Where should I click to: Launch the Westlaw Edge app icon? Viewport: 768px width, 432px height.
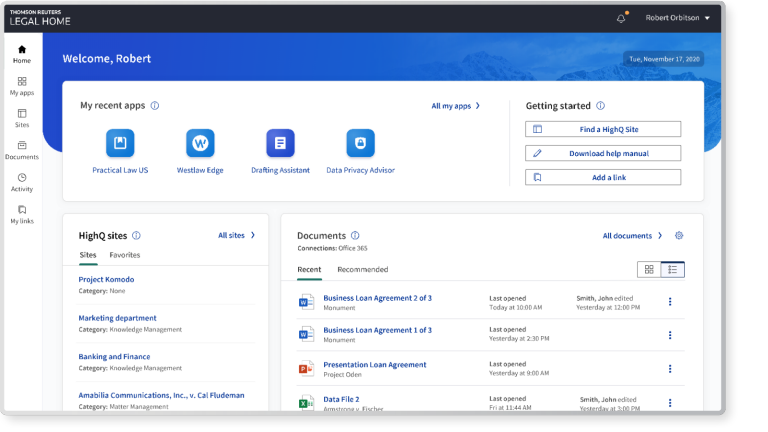tap(200, 144)
